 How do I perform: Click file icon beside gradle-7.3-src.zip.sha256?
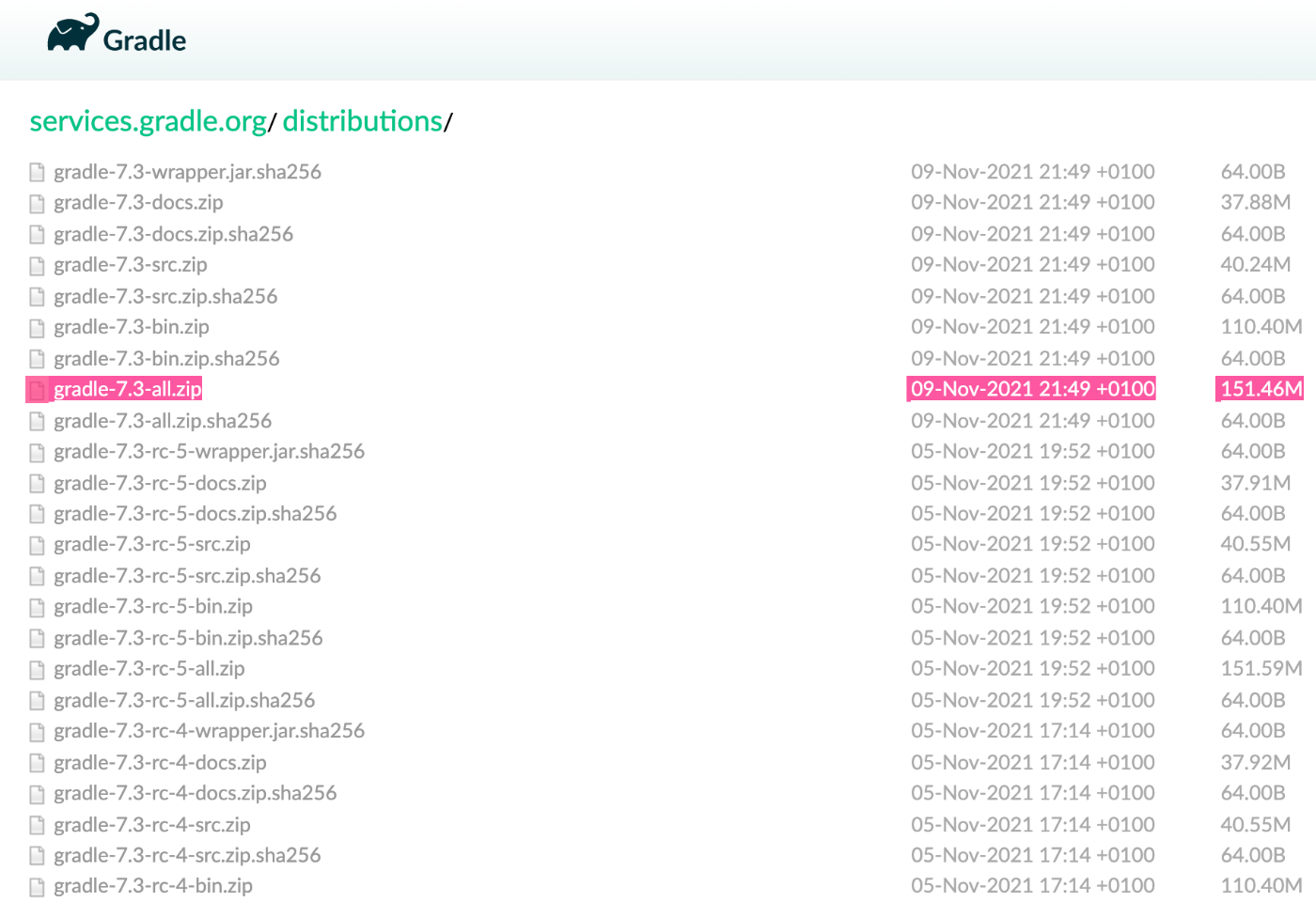(x=37, y=297)
